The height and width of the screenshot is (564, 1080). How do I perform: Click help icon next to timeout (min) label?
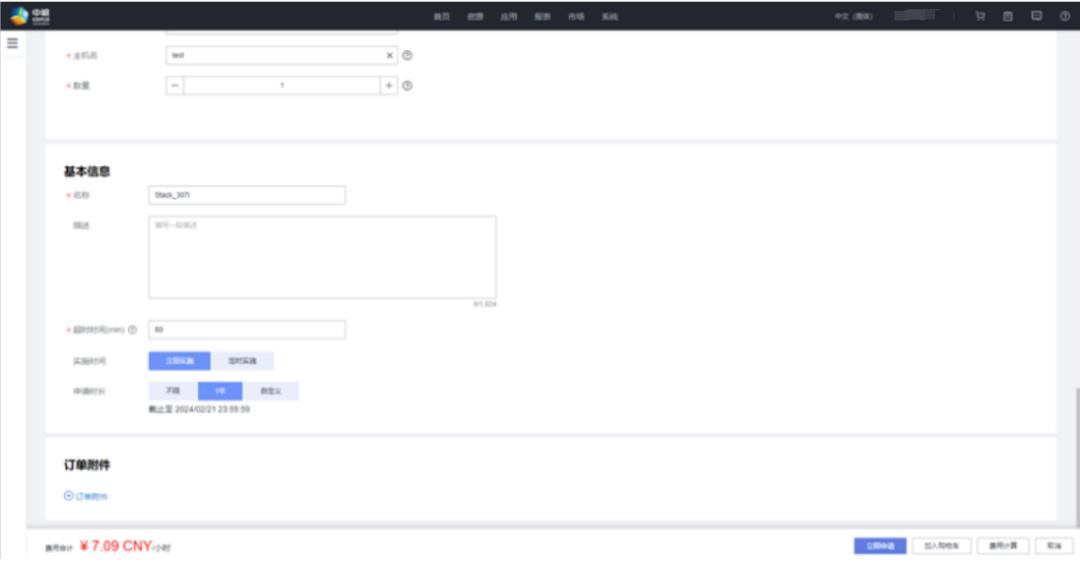[132, 330]
